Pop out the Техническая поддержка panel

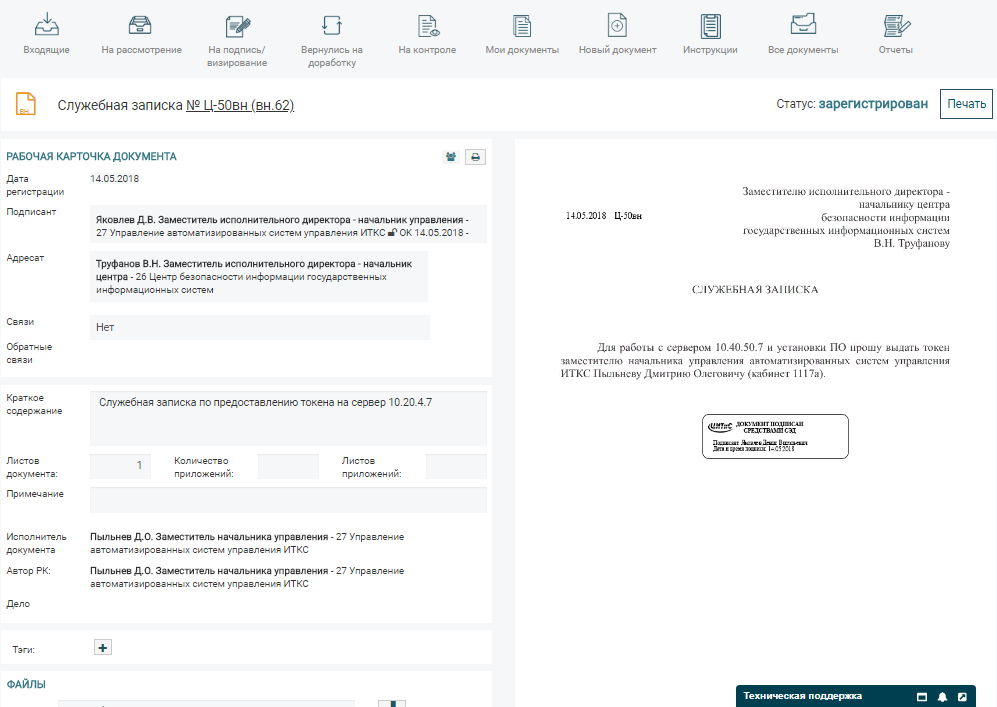pos(962,696)
